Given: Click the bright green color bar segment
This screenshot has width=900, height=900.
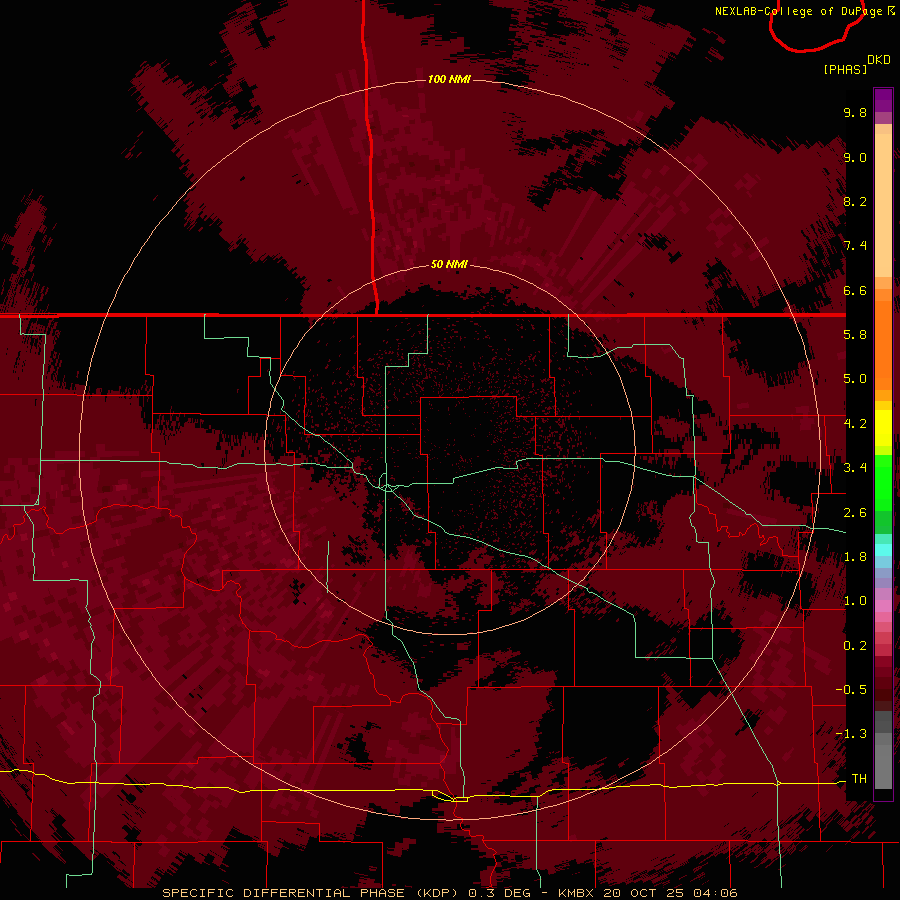Looking at the screenshot, I should 883,482.
